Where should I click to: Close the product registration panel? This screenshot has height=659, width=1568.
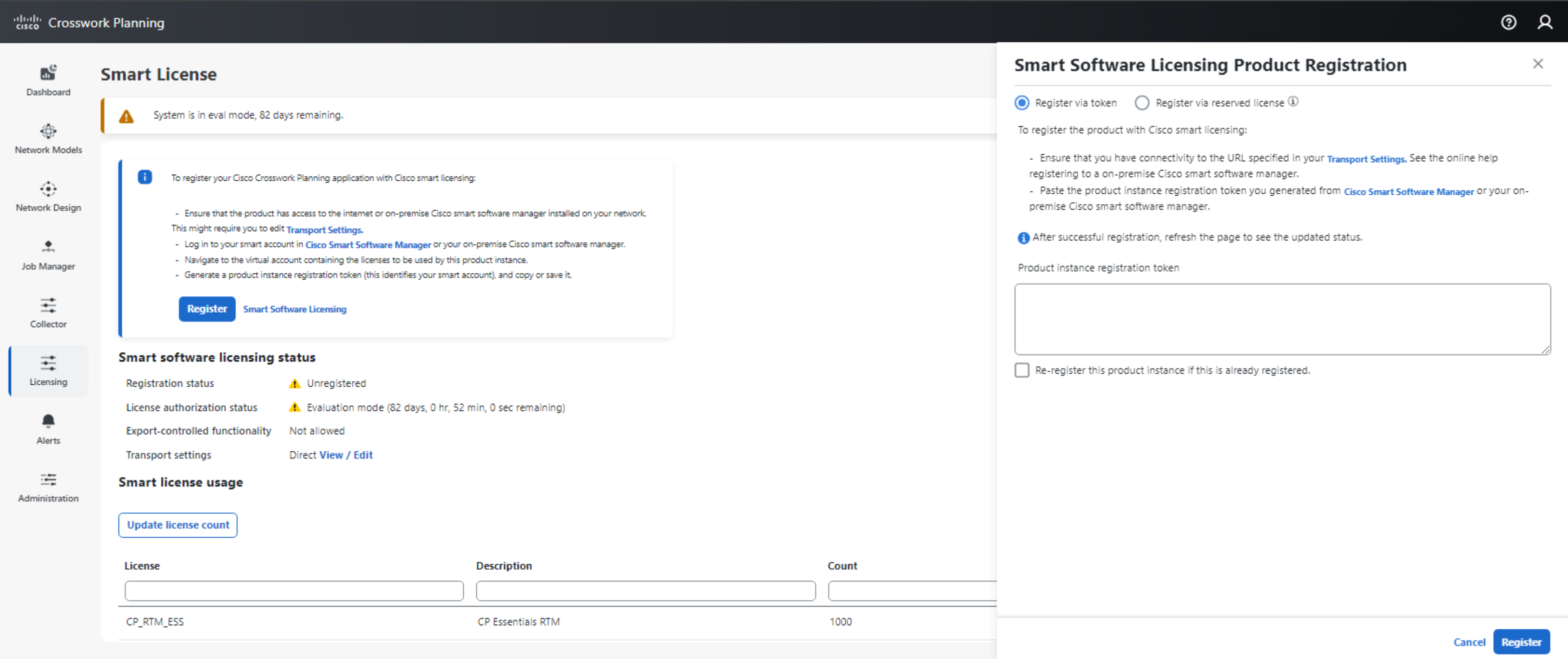coord(1538,64)
